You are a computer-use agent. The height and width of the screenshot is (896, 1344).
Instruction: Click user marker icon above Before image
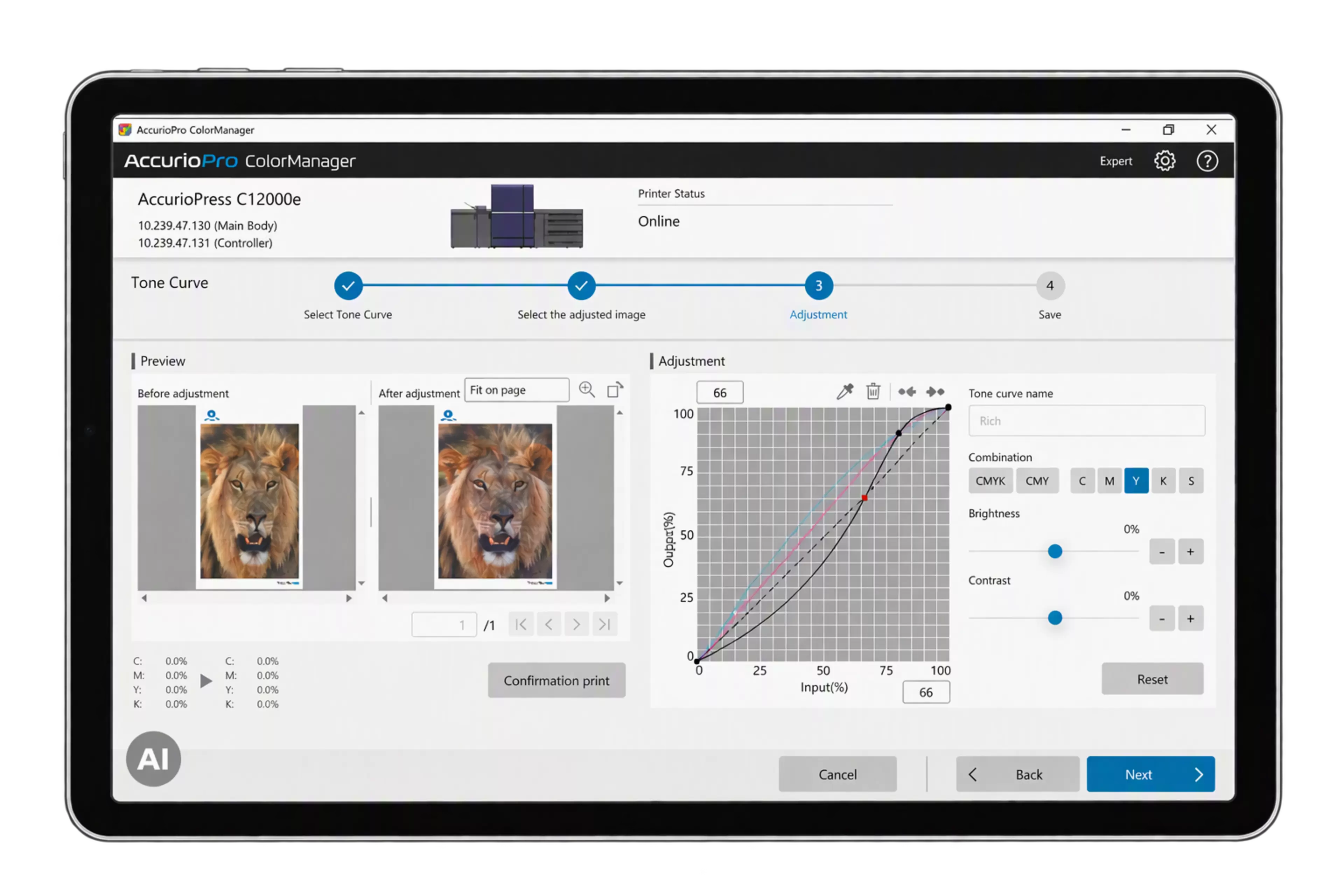pyautogui.click(x=211, y=415)
